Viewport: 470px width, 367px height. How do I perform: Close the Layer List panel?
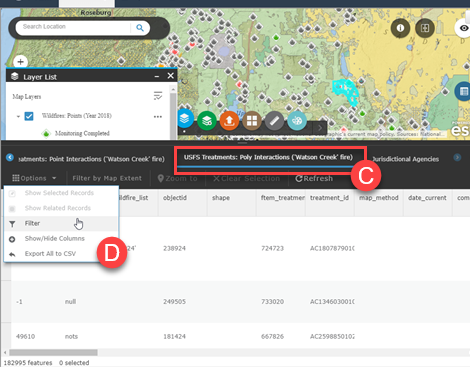pyautogui.click(x=170, y=76)
